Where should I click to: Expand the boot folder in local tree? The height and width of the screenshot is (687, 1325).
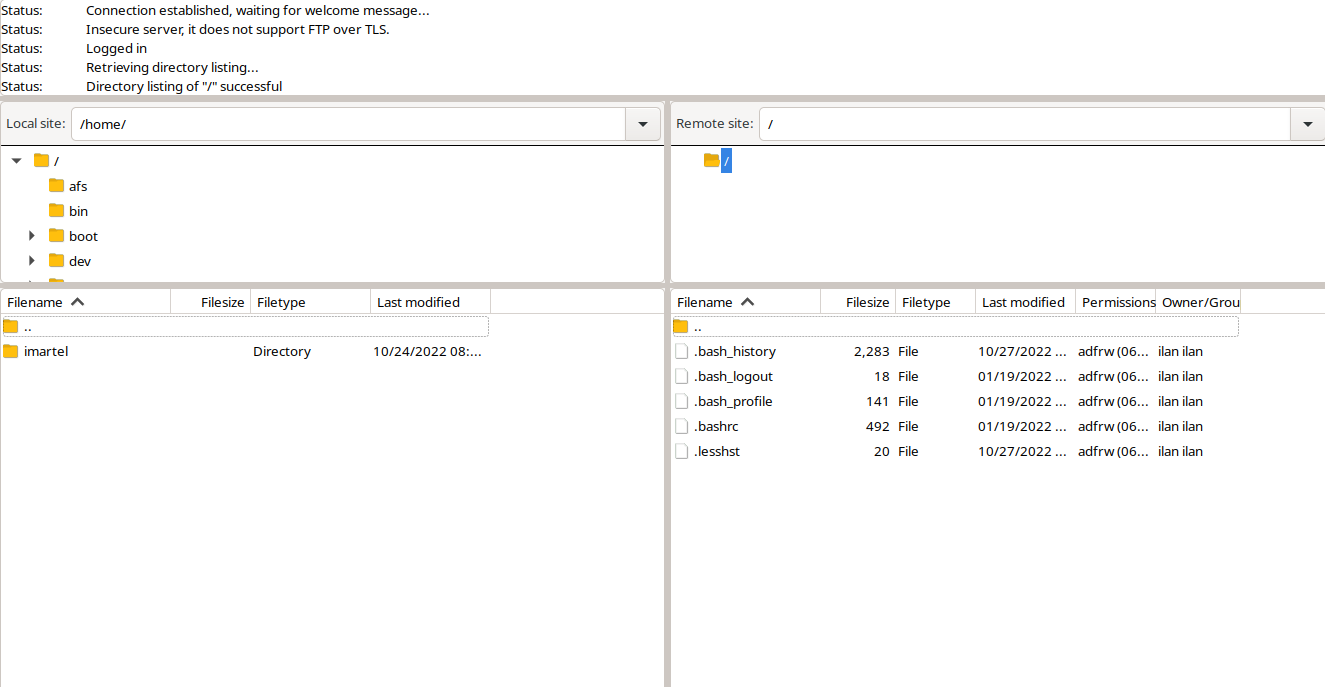pos(32,236)
